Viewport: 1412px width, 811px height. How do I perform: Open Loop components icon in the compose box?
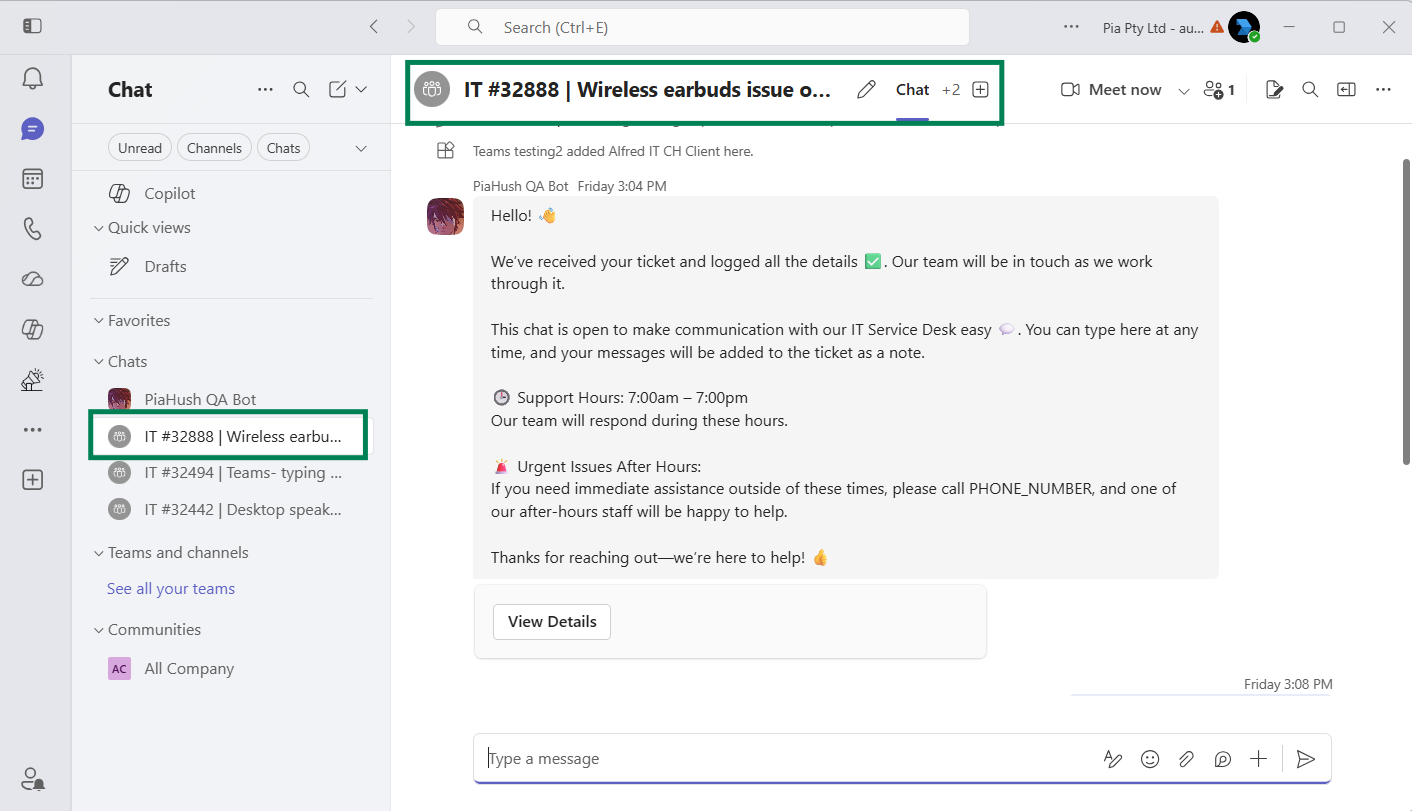1222,759
